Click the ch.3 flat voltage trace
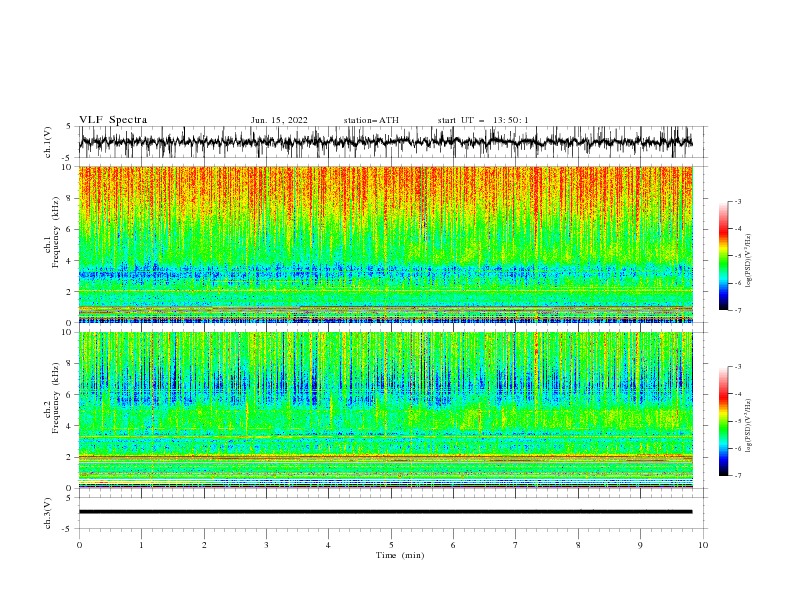The height and width of the screenshot is (612, 792). pyautogui.click(x=385, y=512)
